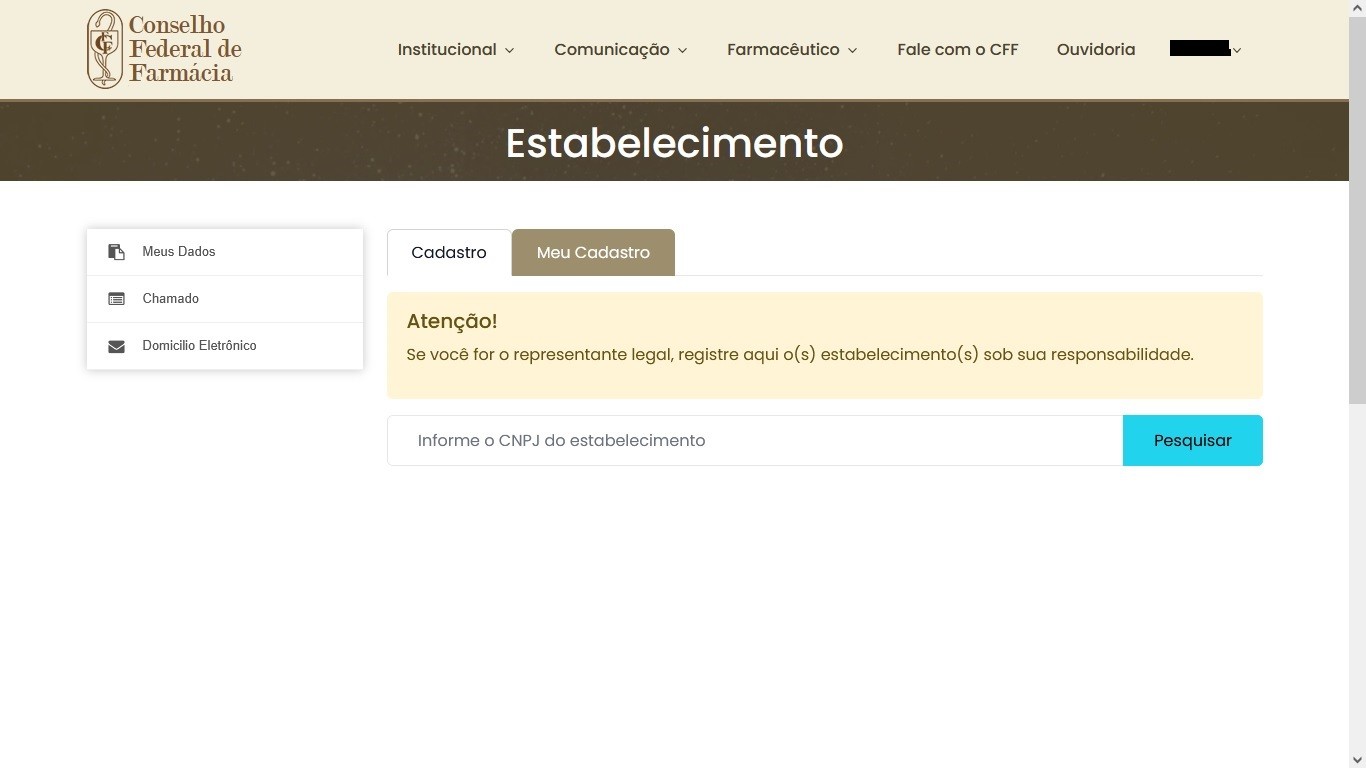1366x768 pixels.
Task: Go to Fale com o CFF
Action: coord(957,50)
